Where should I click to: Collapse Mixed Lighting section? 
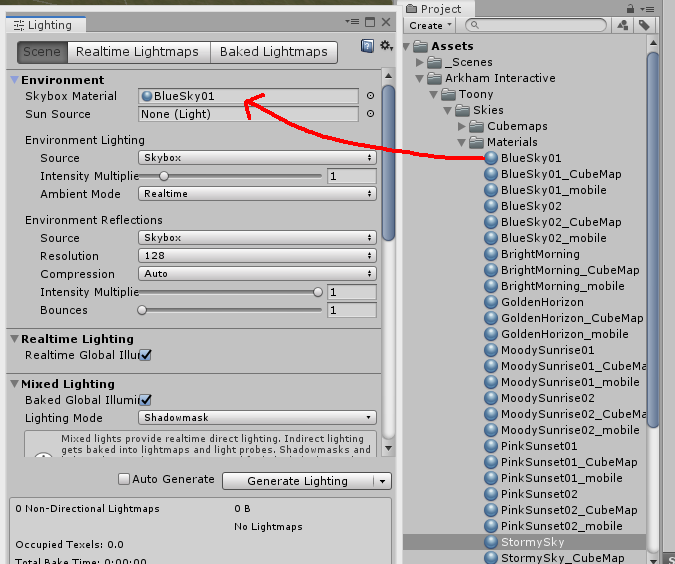click(x=14, y=384)
